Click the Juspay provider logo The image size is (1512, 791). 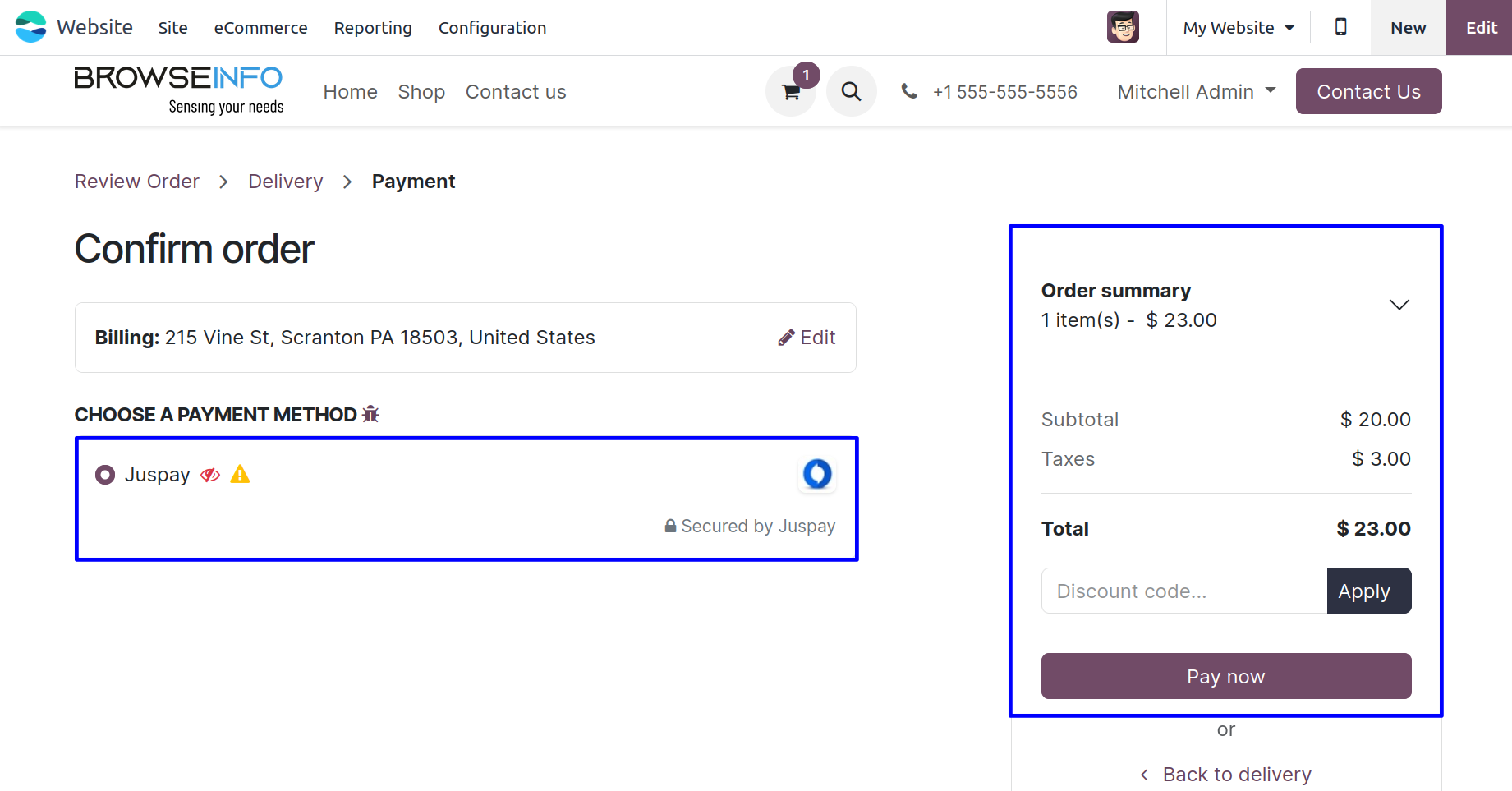(817, 474)
